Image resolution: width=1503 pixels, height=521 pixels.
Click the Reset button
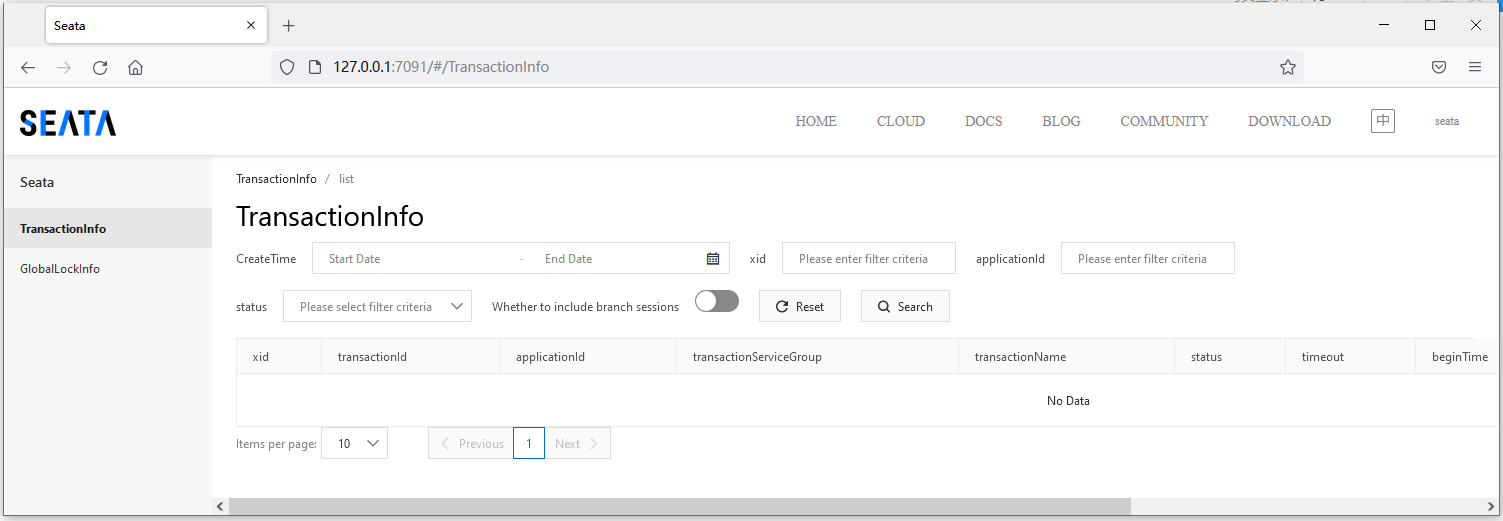pyautogui.click(x=800, y=306)
